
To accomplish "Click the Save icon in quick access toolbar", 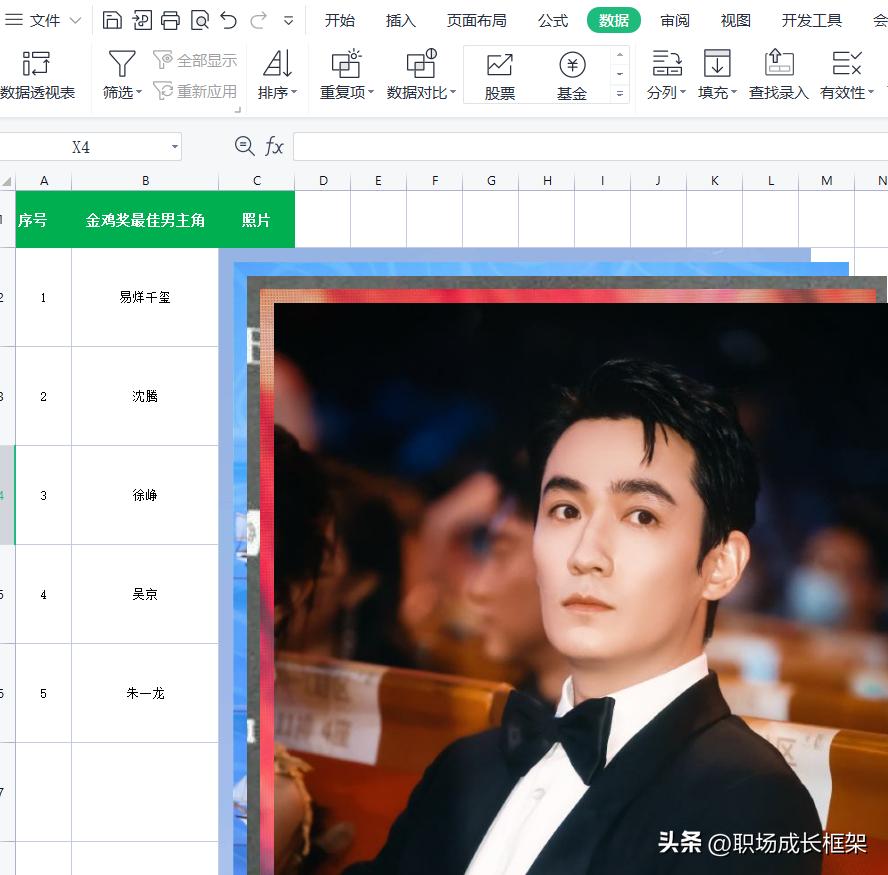I will pyautogui.click(x=110, y=18).
